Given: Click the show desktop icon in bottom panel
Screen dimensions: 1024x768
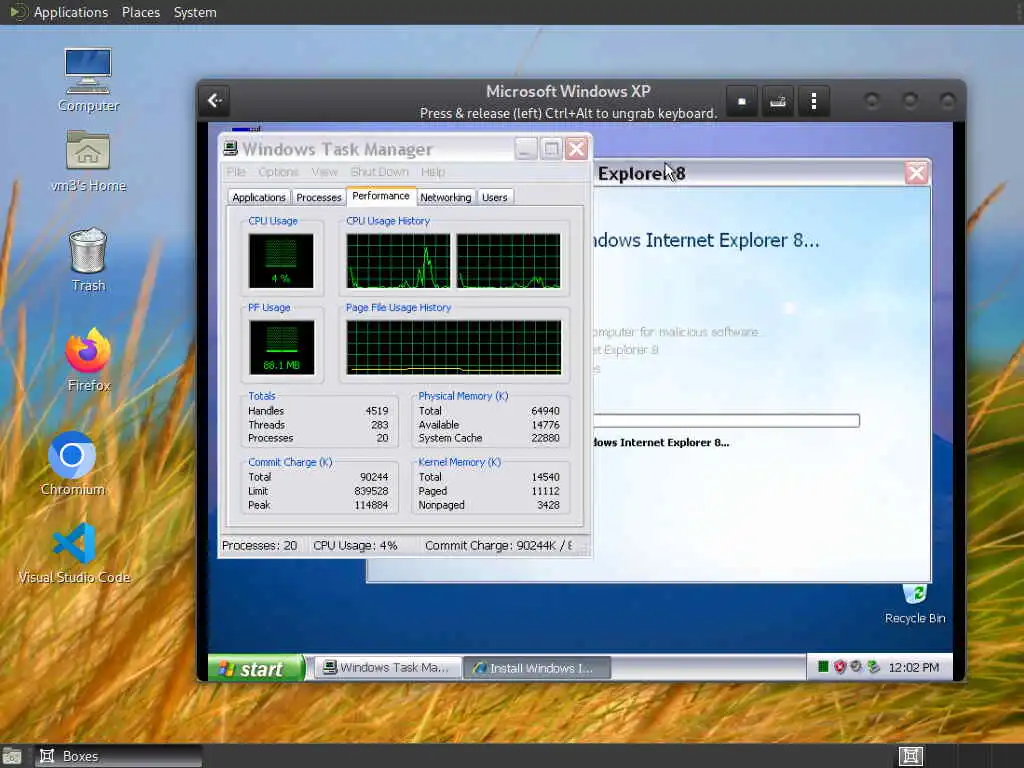Looking at the screenshot, I should tap(12, 757).
